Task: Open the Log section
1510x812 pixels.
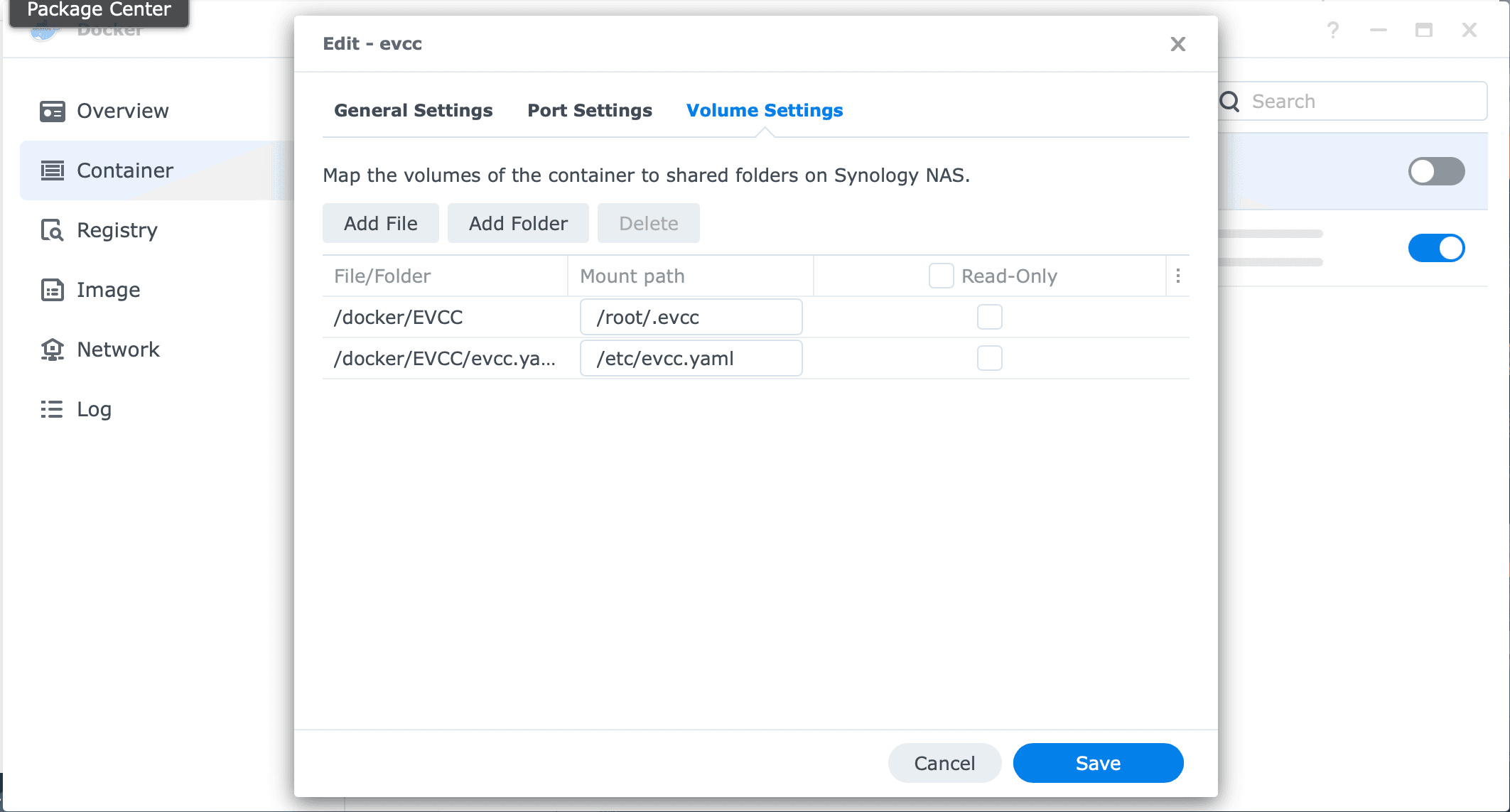Action: pyautogui.click(x=93, y=408)
